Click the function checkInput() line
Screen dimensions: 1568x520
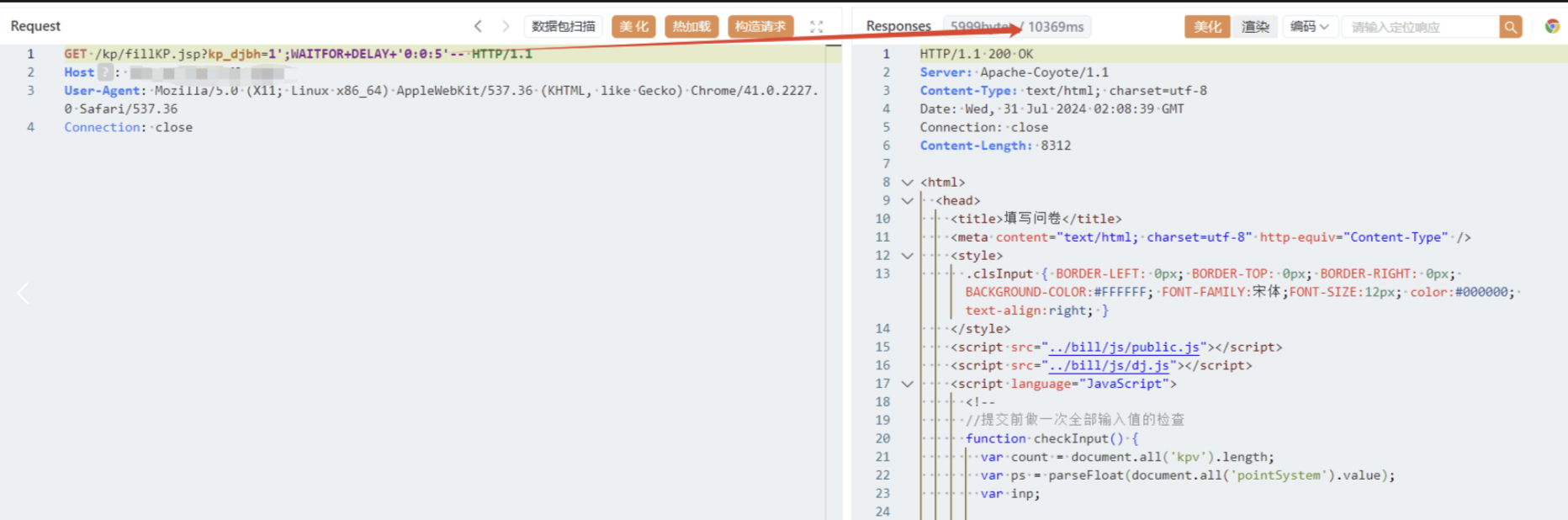(x=1052, y=438)
